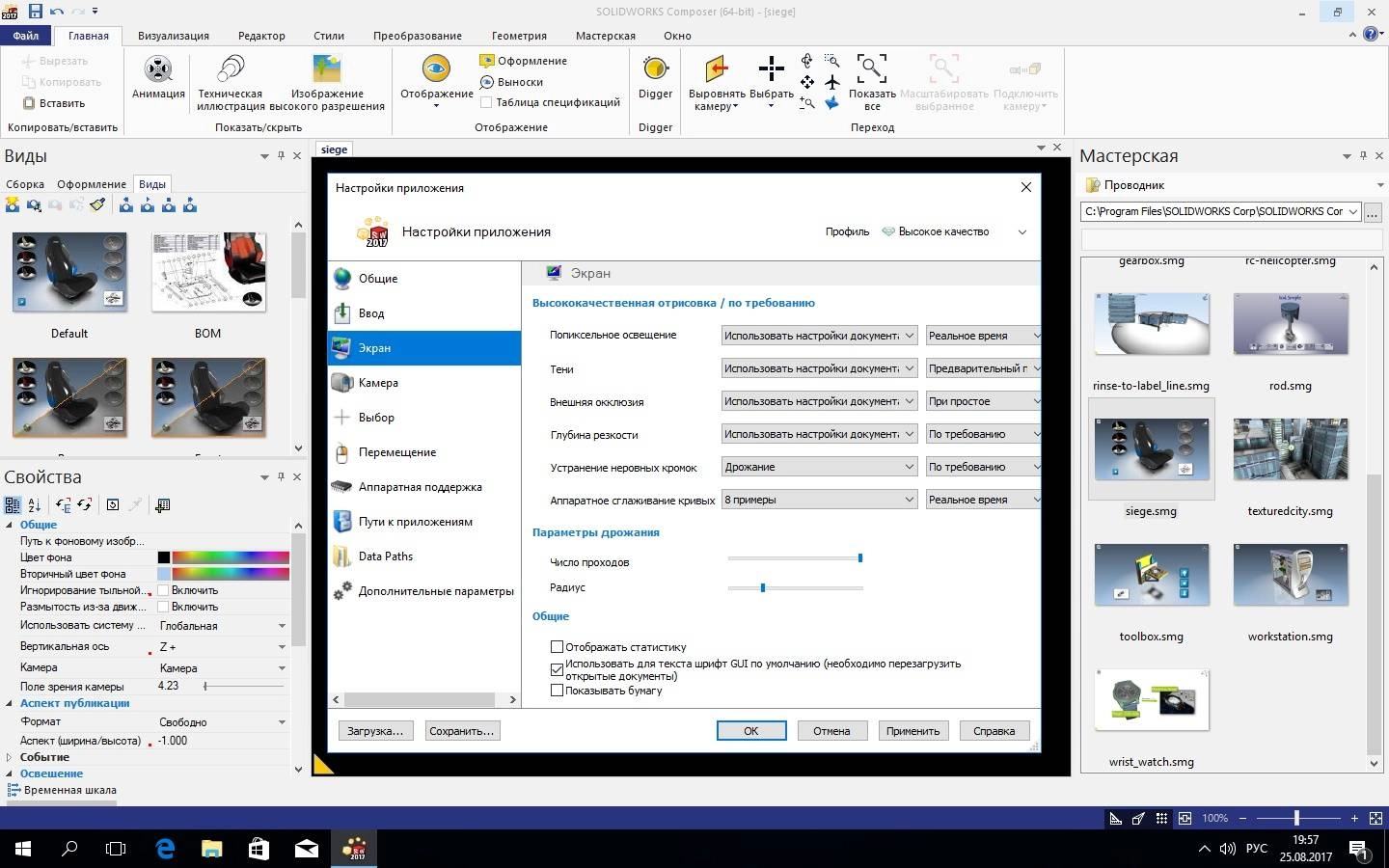Screen dimensions: 1389x868
Task: Open Глубина резкости По требованию dropdown
Action: [x=983, y=434]
